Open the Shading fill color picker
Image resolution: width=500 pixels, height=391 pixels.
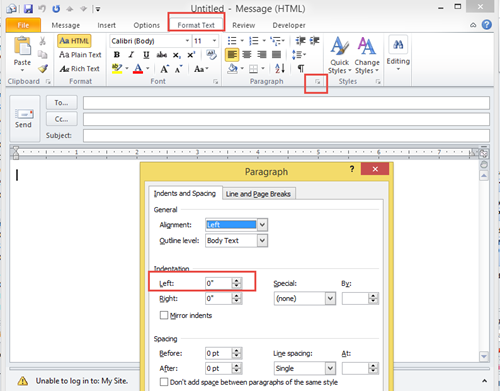242,69
